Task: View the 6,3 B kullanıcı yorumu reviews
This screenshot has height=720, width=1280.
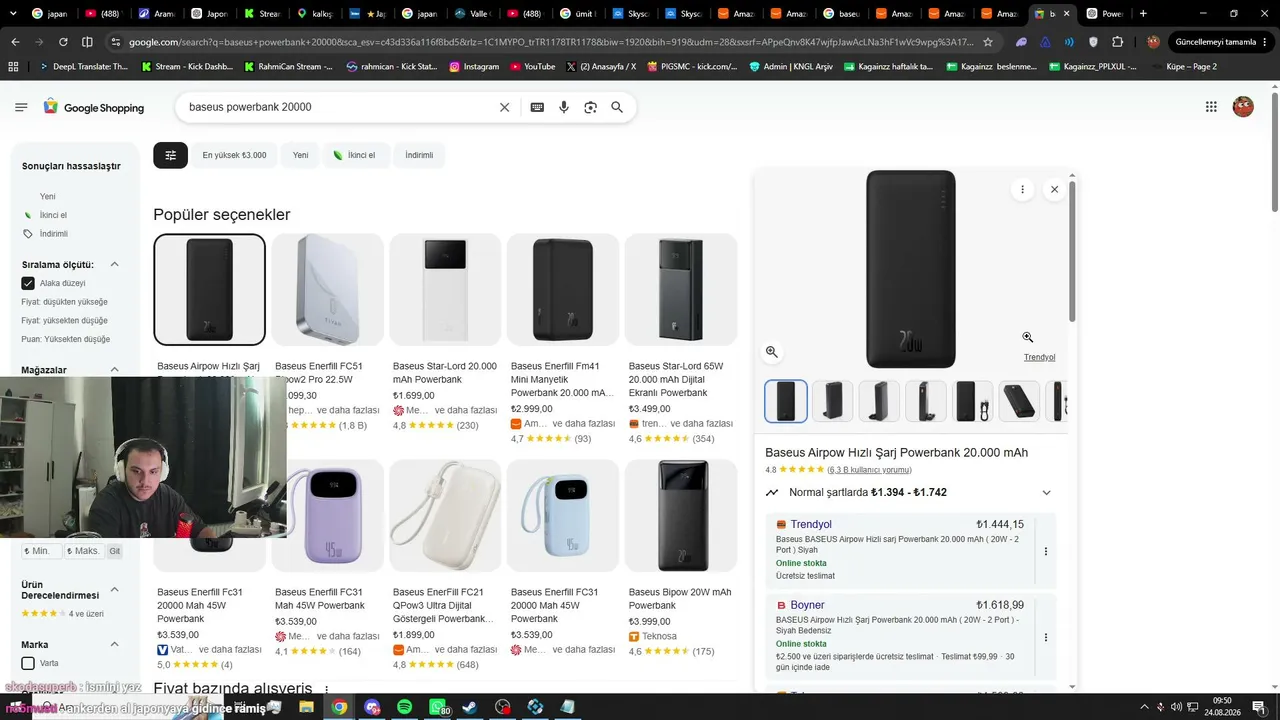Action: click(869, 470)
